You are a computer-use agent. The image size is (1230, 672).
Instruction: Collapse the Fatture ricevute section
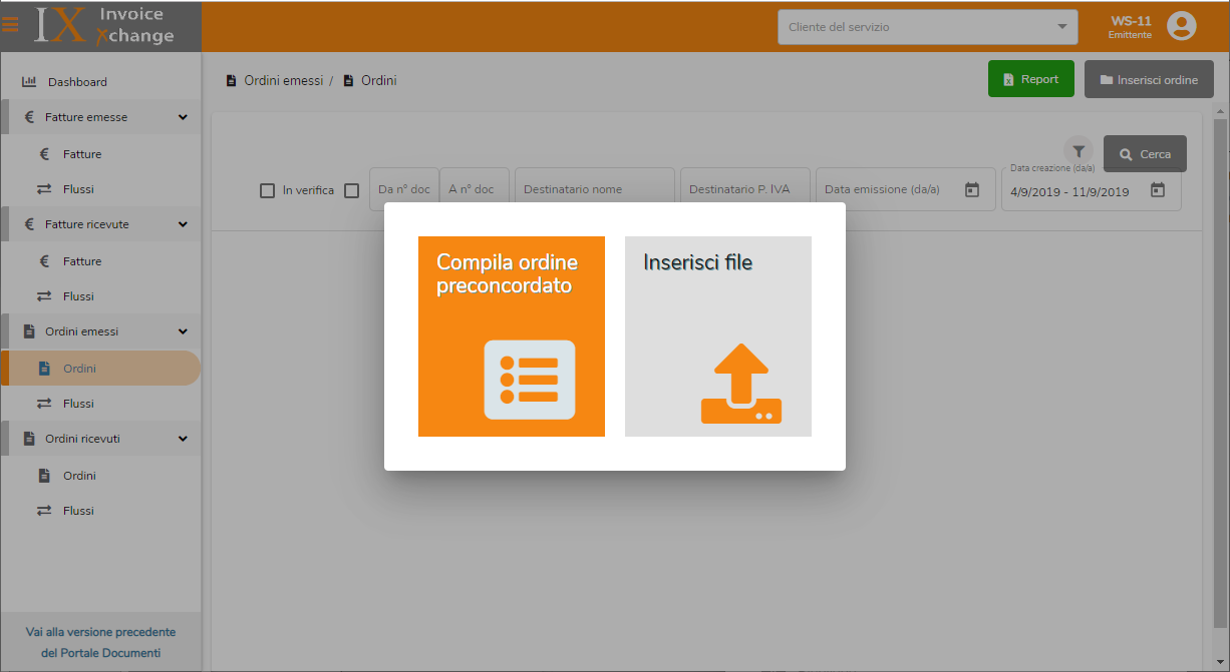(182, 224)
